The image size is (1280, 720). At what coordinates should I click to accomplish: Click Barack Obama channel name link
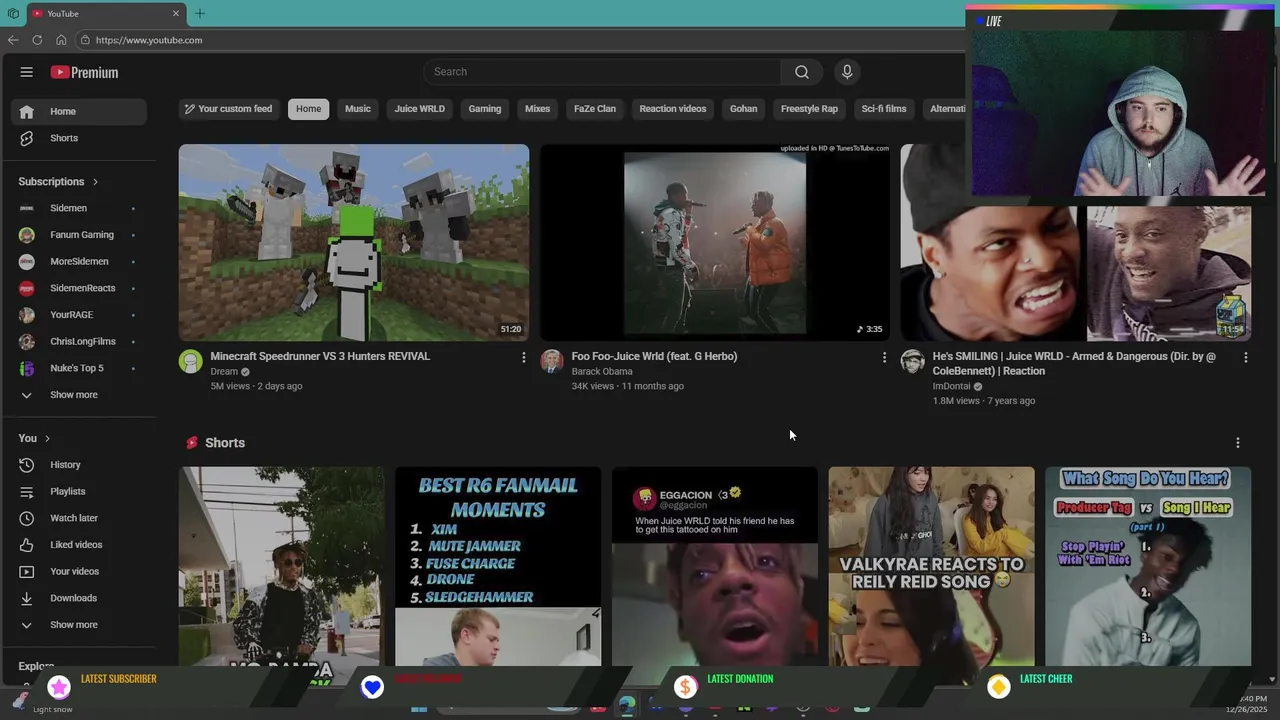pyautogui.click(x=602, y=372)
